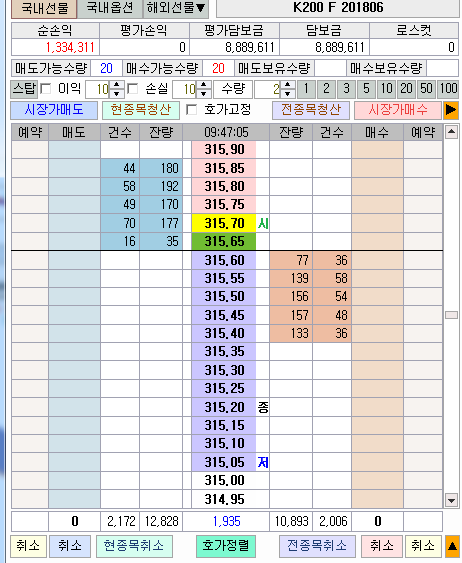The width and height of the screenshot is (462, 563).
Task: Click the yellow highlighted 315.70 price cell
Action: (224, 223)
